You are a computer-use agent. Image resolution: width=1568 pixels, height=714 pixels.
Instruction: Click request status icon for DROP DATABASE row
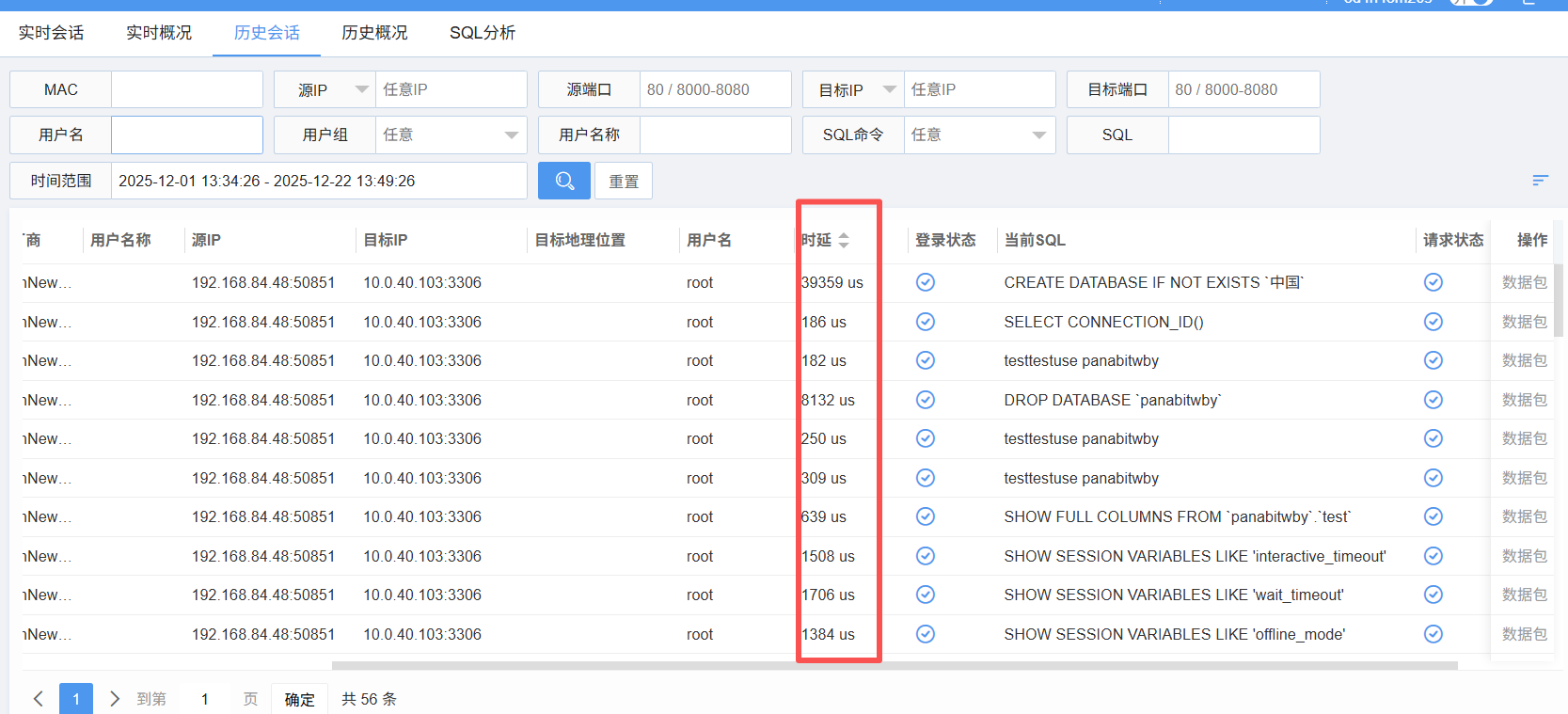pyautogui.click(x=1433, y=400)
